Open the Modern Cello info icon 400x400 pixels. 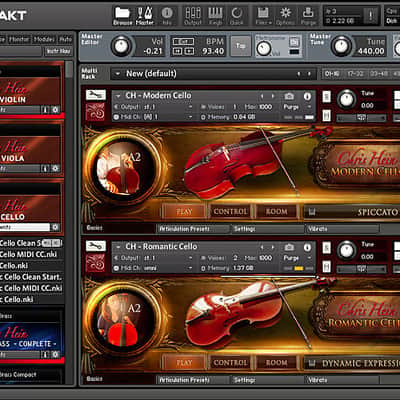click(307, 96)
